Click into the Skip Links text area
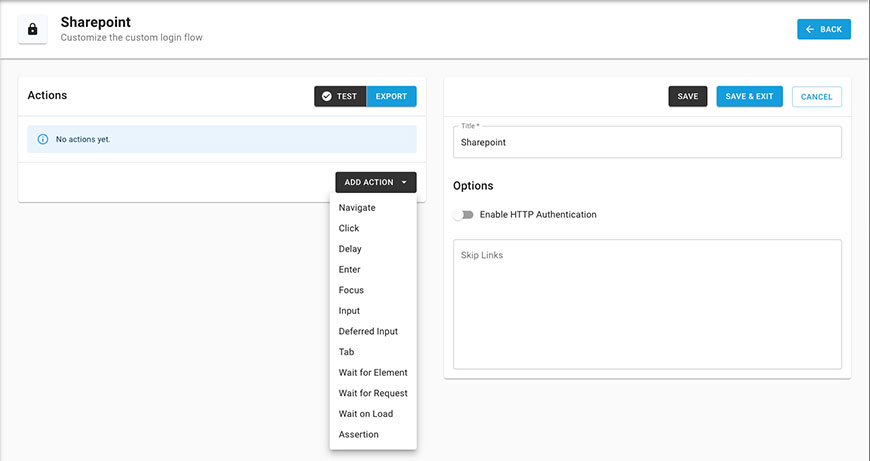Screen dimensions: 870x461 click(x=647, y=304)
